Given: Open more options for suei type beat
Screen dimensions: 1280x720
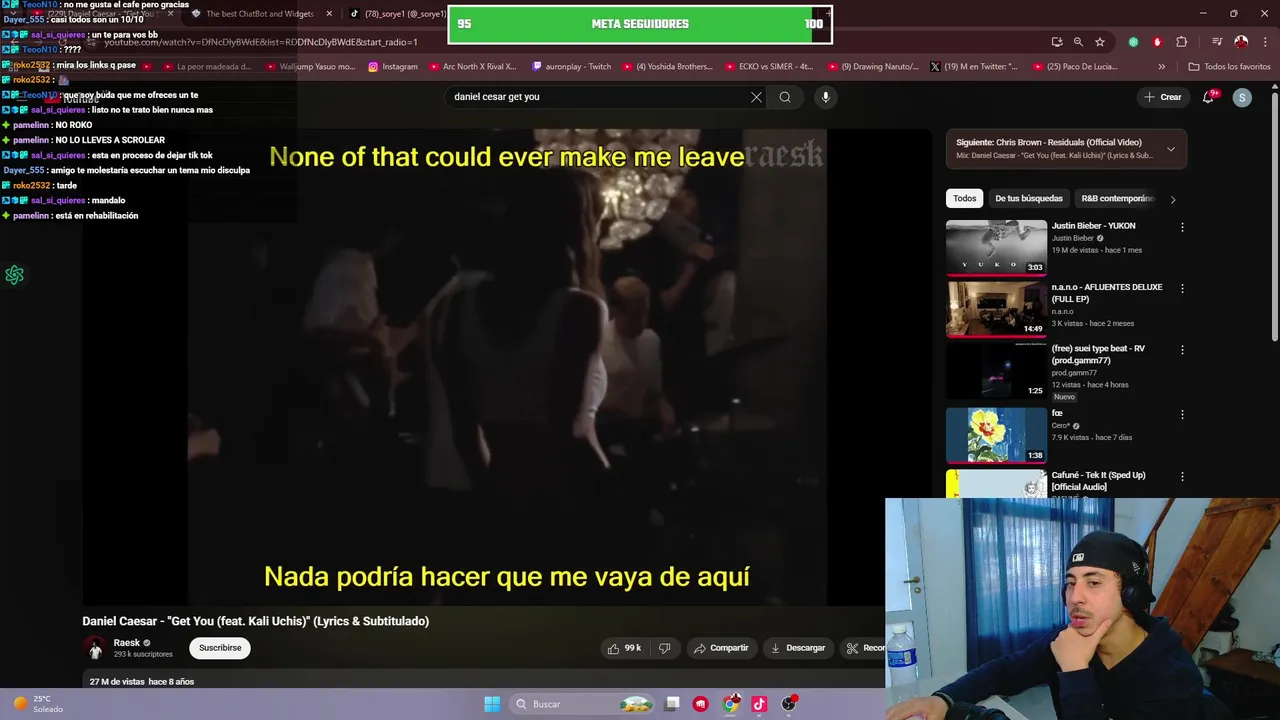Looking at the screenshot, I should [x=1182, y=350].
